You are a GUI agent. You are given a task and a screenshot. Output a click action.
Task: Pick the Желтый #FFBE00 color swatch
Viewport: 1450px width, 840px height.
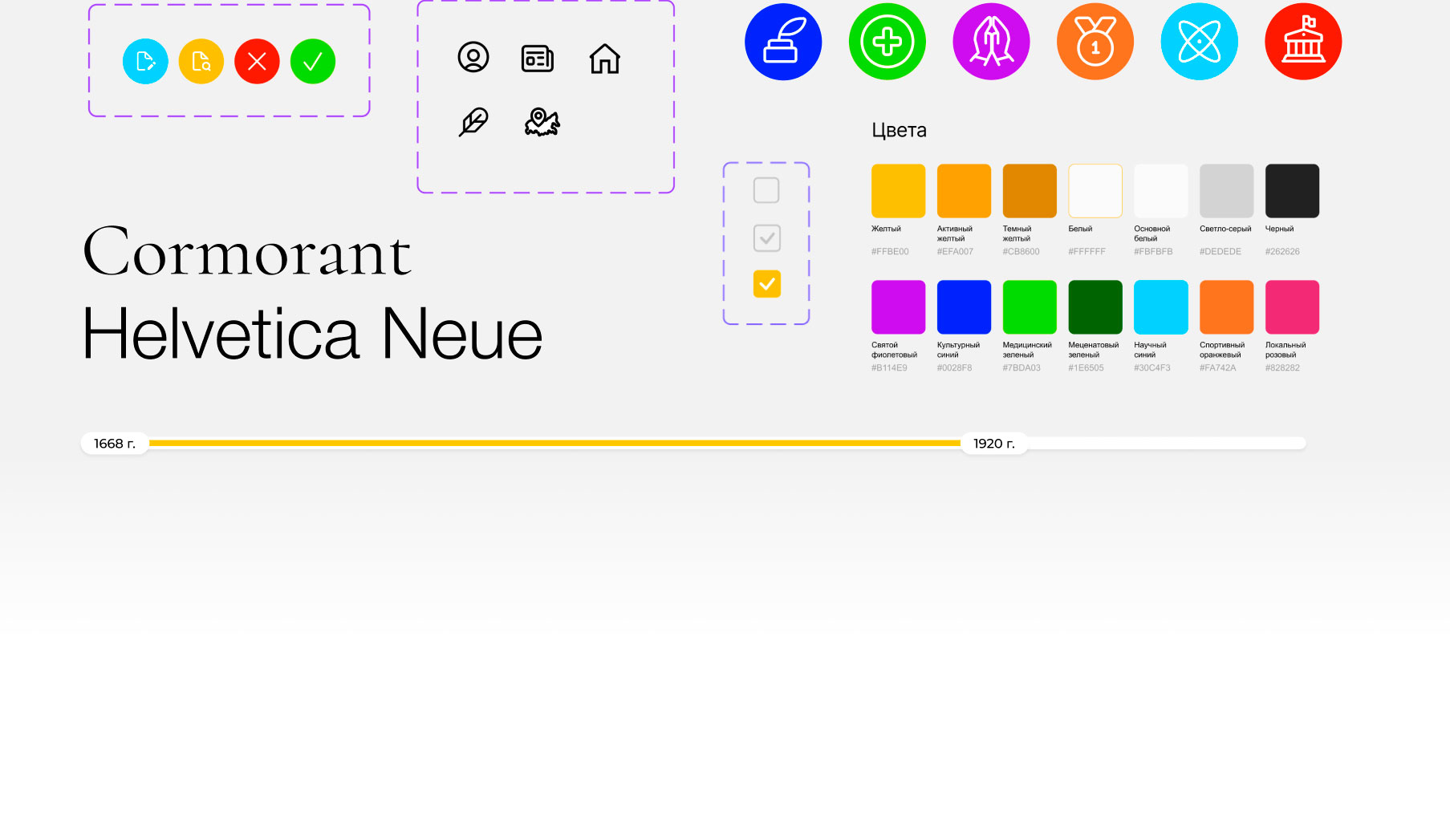pos(899,191)
